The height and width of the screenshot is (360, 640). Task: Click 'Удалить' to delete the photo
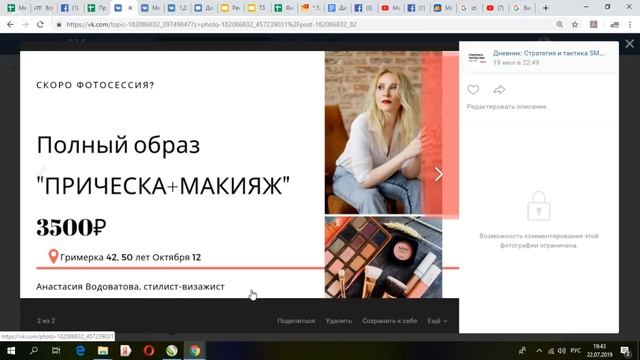(x=339, y=321)
